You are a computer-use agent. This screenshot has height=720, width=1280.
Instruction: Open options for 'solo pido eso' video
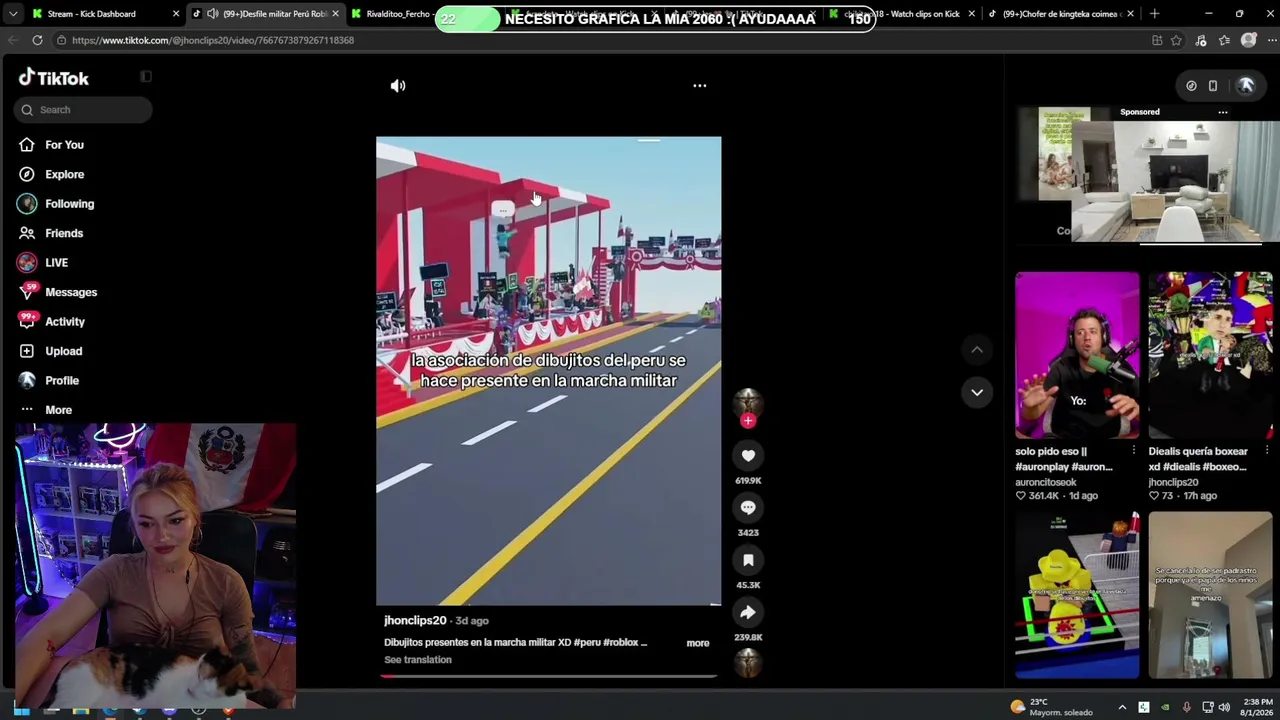click(1133, 452)
